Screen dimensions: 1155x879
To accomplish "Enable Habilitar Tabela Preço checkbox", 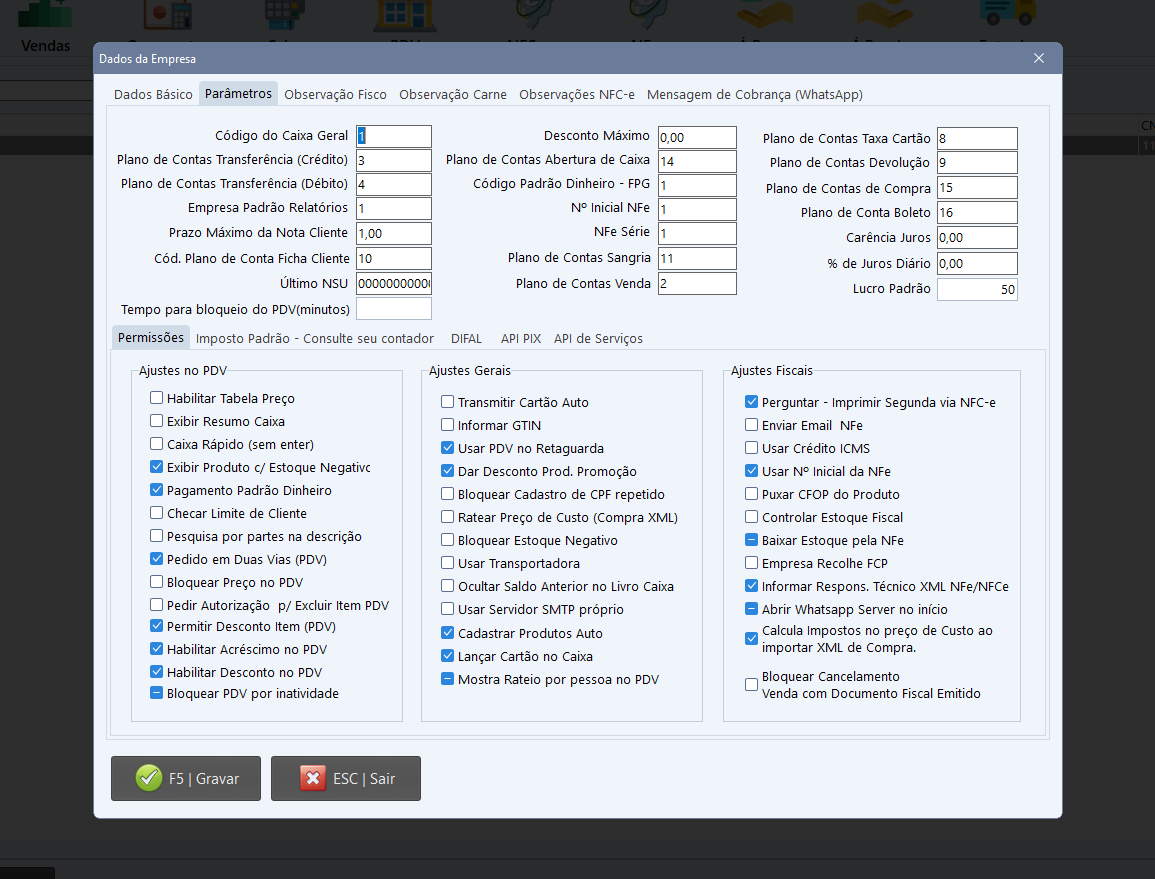I will (157, 398).
